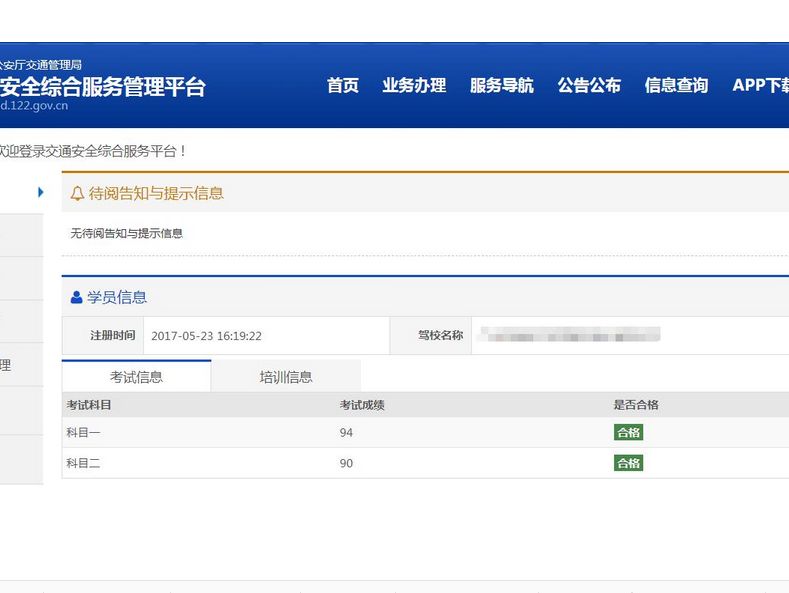Click the person icon beside 学员信息

pos(76,298)
